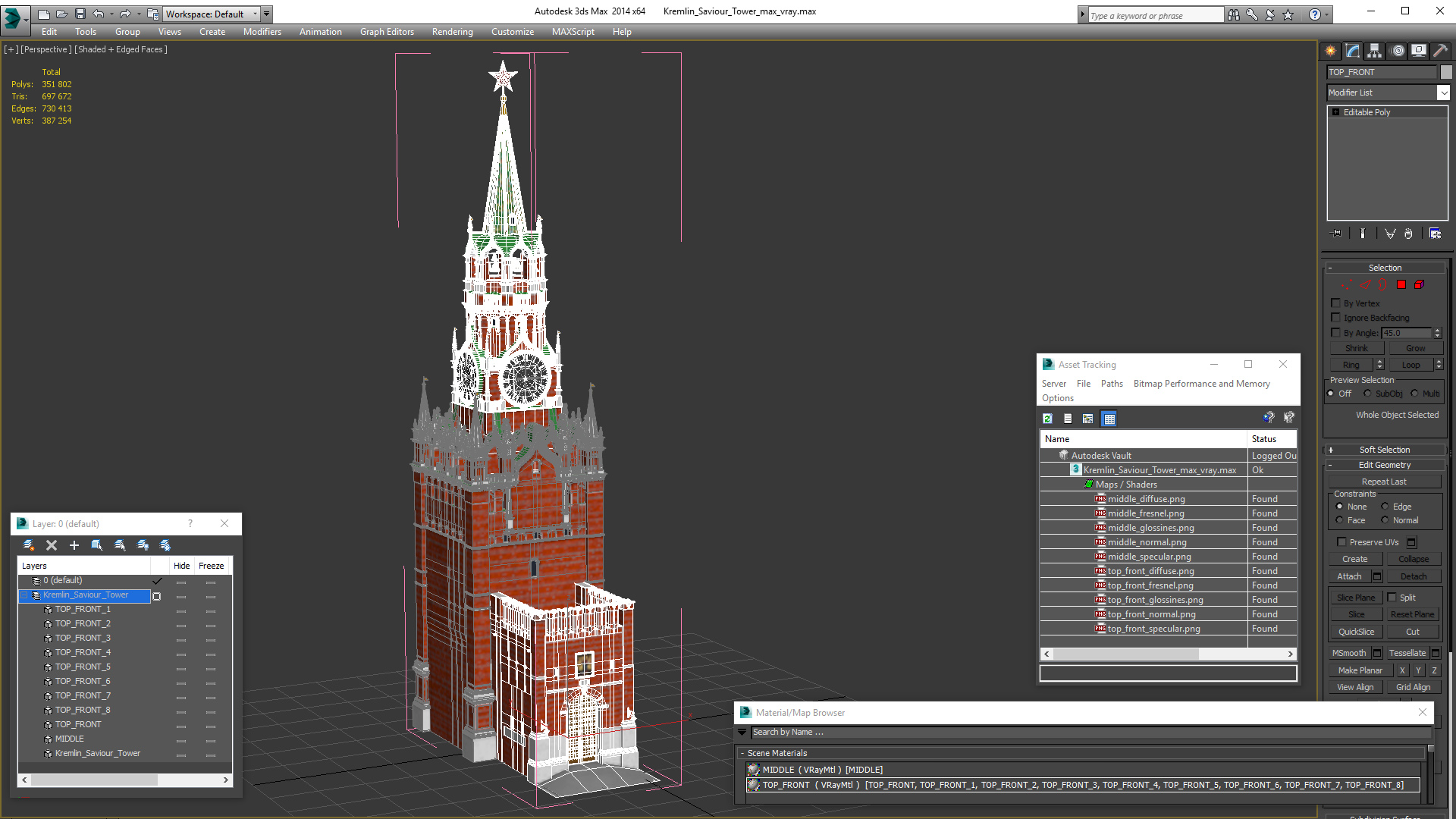
Task: Select Multi preview selection radio
Action: [1414, 394]
